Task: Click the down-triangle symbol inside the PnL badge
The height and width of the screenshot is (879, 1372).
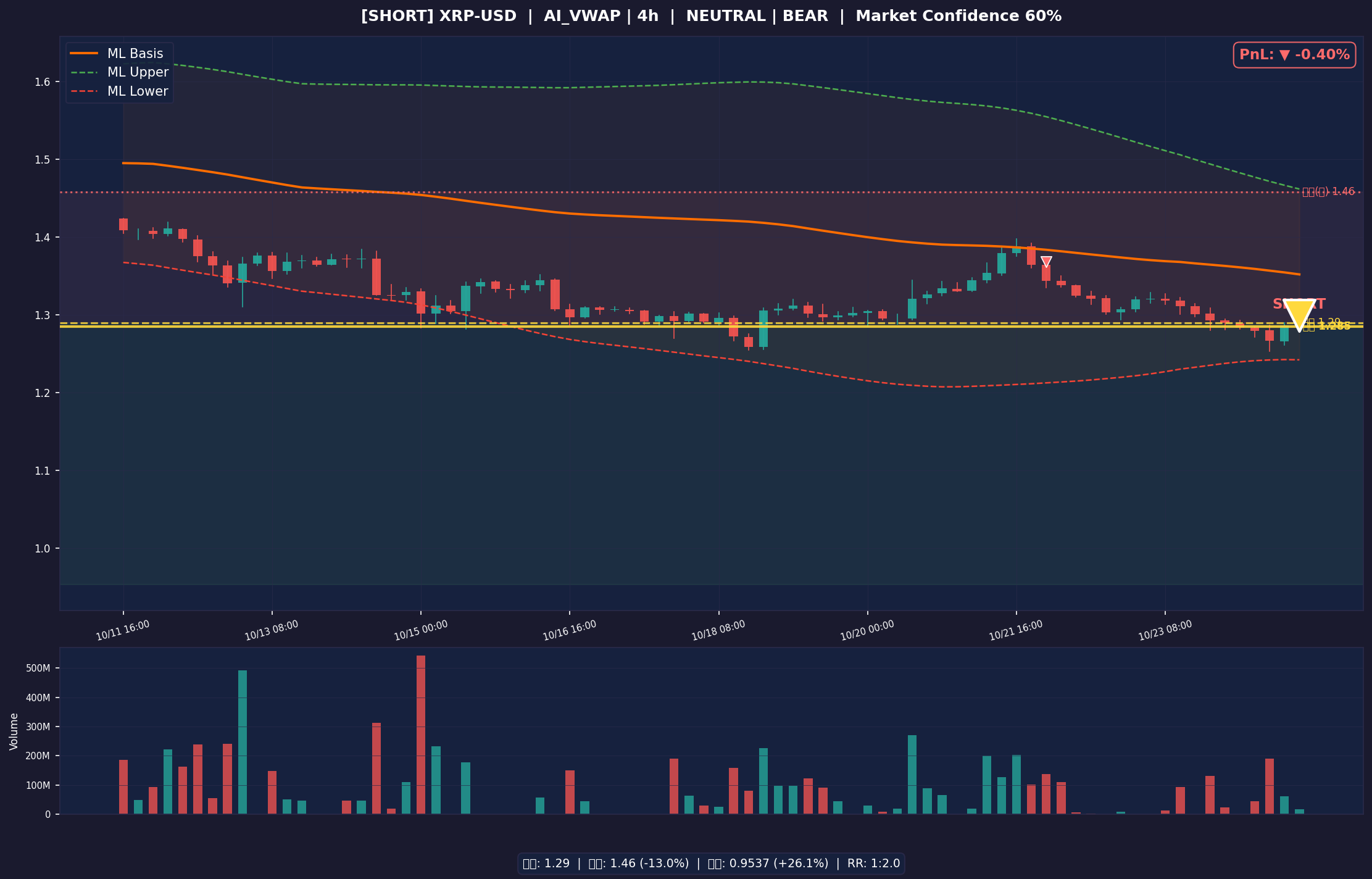Action: coord(1284,55)
